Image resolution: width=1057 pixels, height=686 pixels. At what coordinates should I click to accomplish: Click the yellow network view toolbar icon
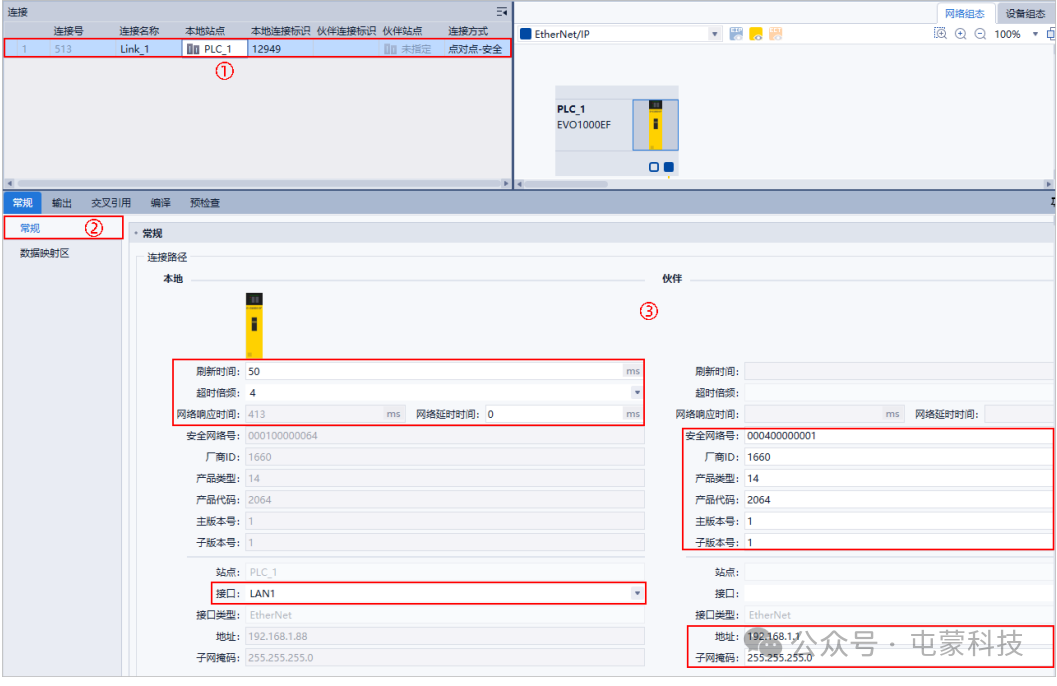(x=756, y=34)
